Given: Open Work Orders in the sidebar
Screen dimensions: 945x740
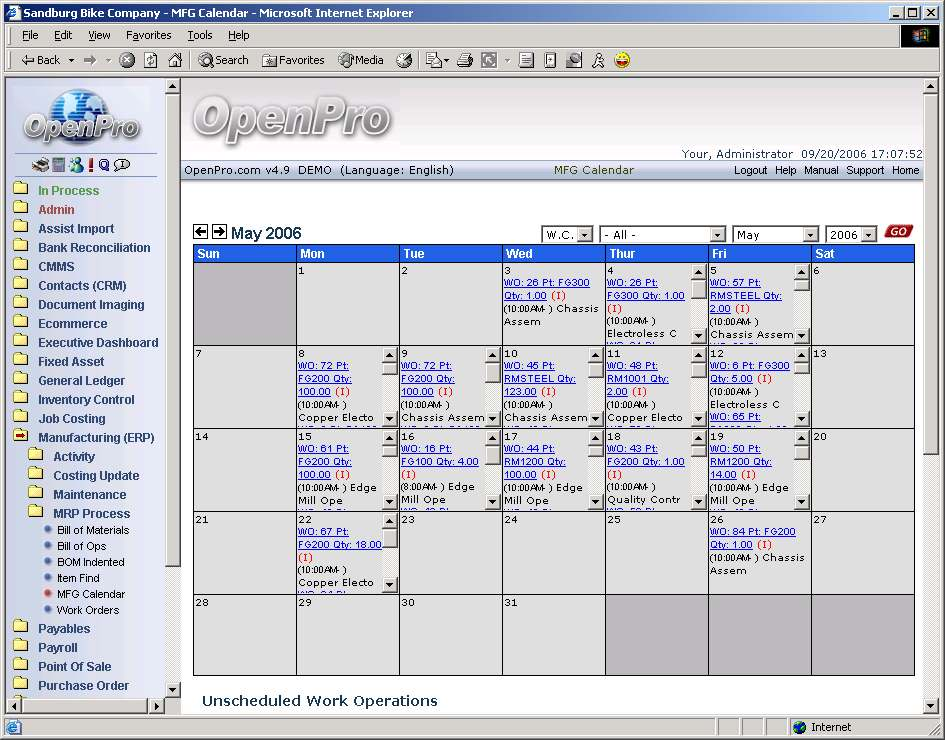Looking at the screenshot, I should coord(87,610).
